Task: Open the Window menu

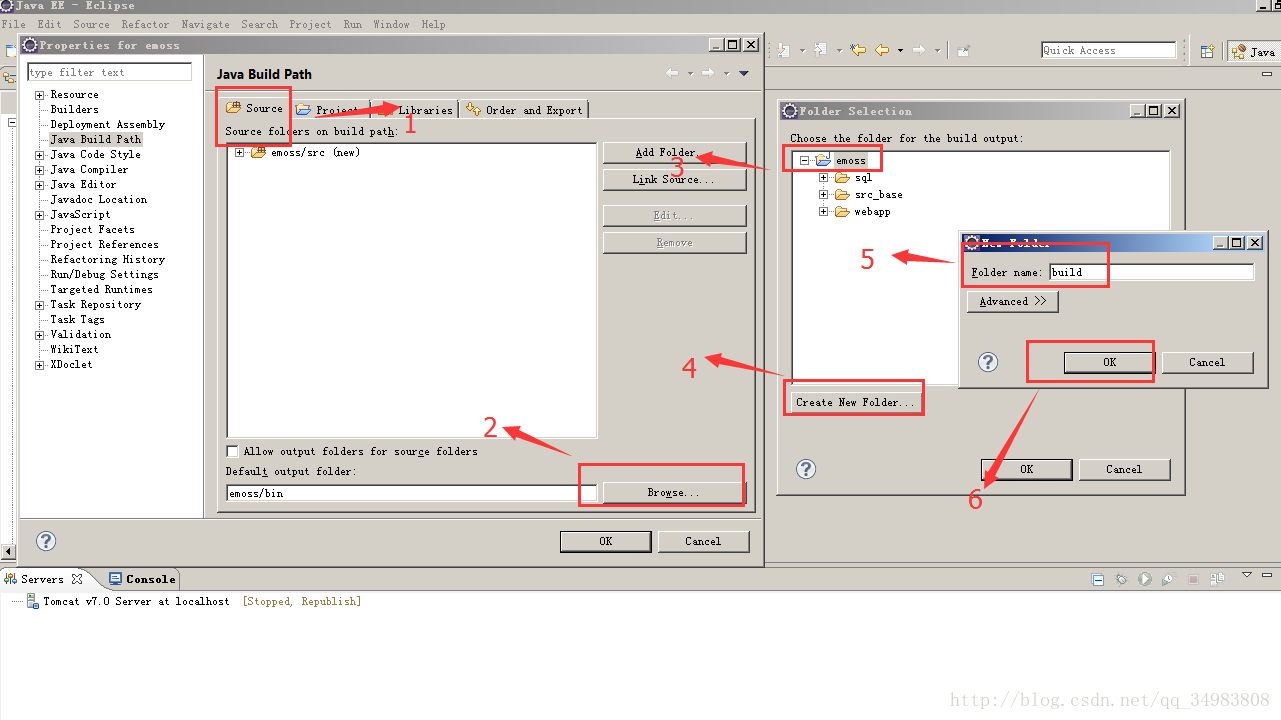Action: point(391,24)
